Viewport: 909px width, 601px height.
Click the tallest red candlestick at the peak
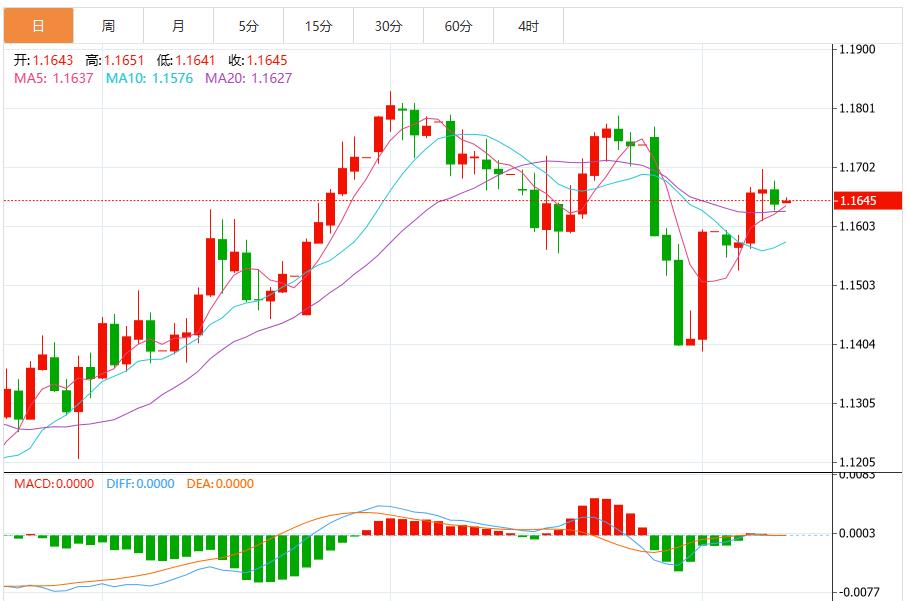[389, 115]
